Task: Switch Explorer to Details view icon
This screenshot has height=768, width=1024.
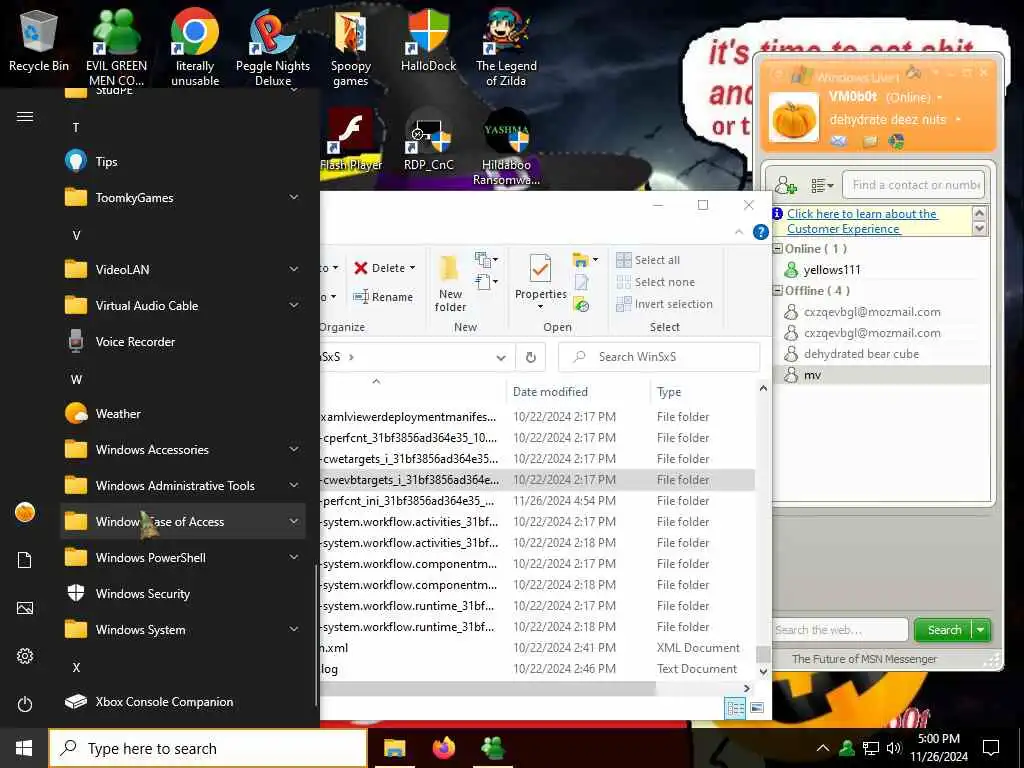Action: 735,708
